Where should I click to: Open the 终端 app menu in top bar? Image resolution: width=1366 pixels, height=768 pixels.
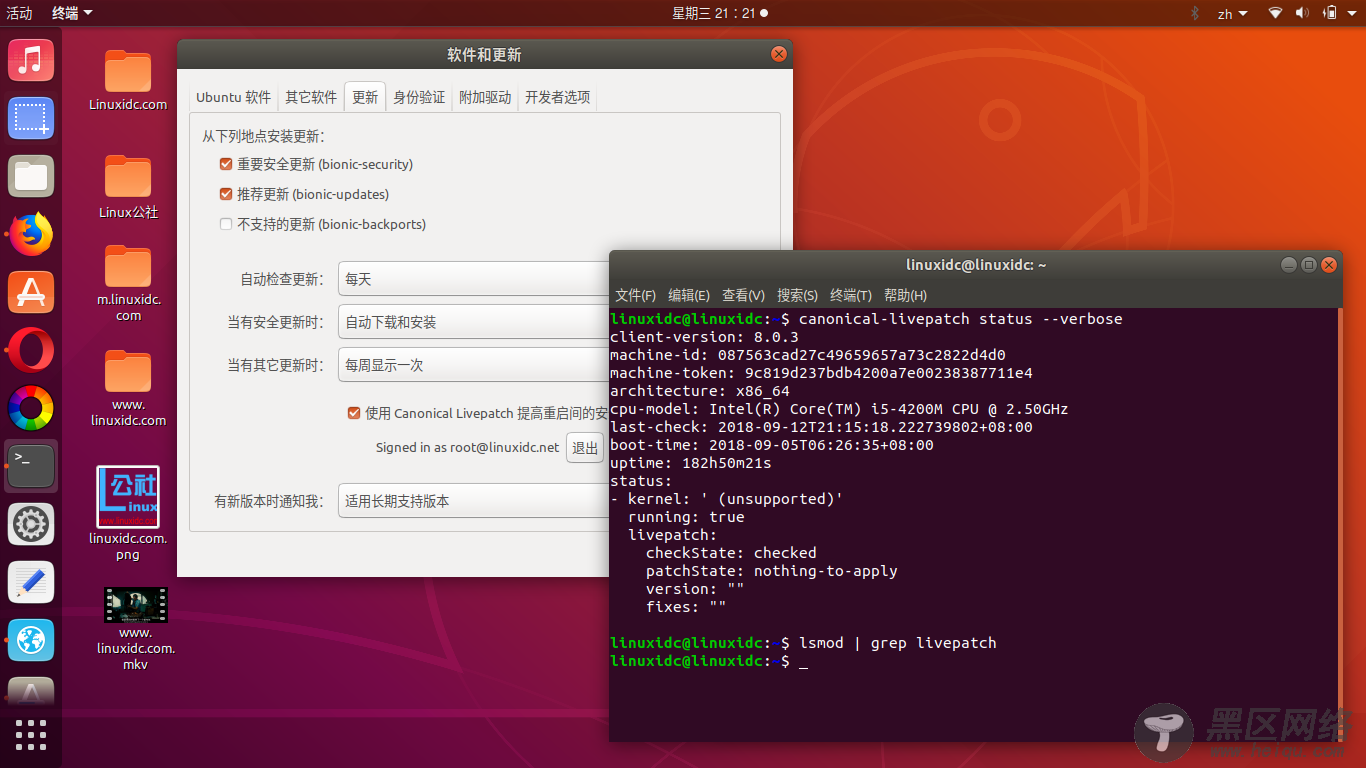tap(72, 13)
